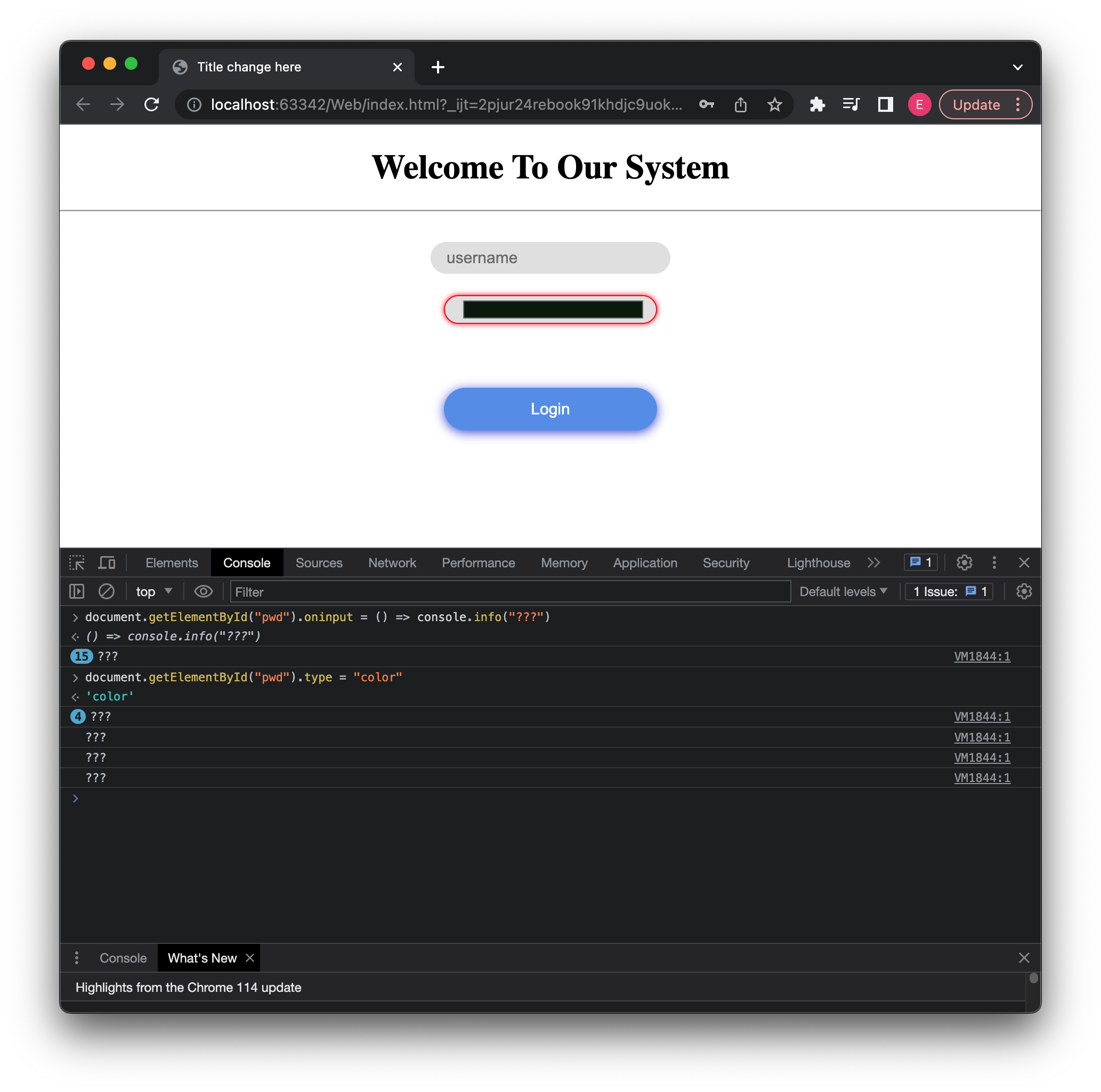
Task: Expand the oninput assignment console entry
Action: (75, 617)
